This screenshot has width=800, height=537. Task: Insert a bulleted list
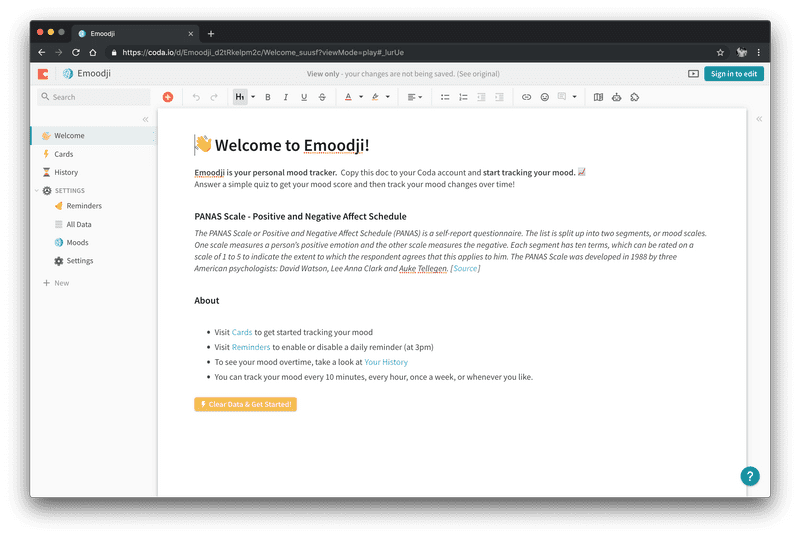[x=445, y=97]
